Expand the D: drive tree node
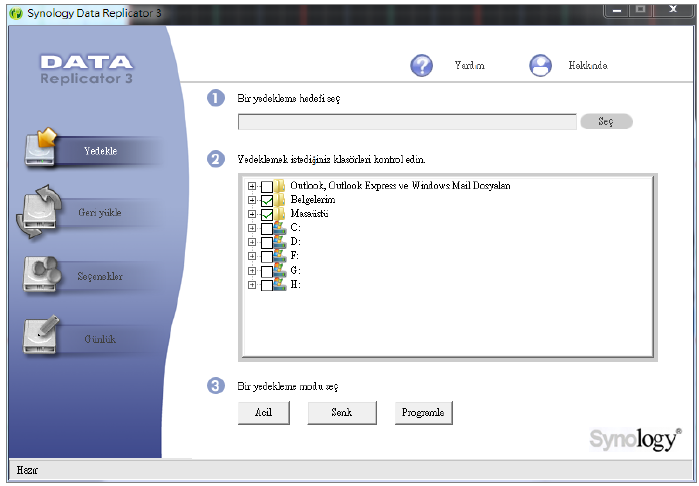Viewport: 699px width, 486px height. (252, 243)
